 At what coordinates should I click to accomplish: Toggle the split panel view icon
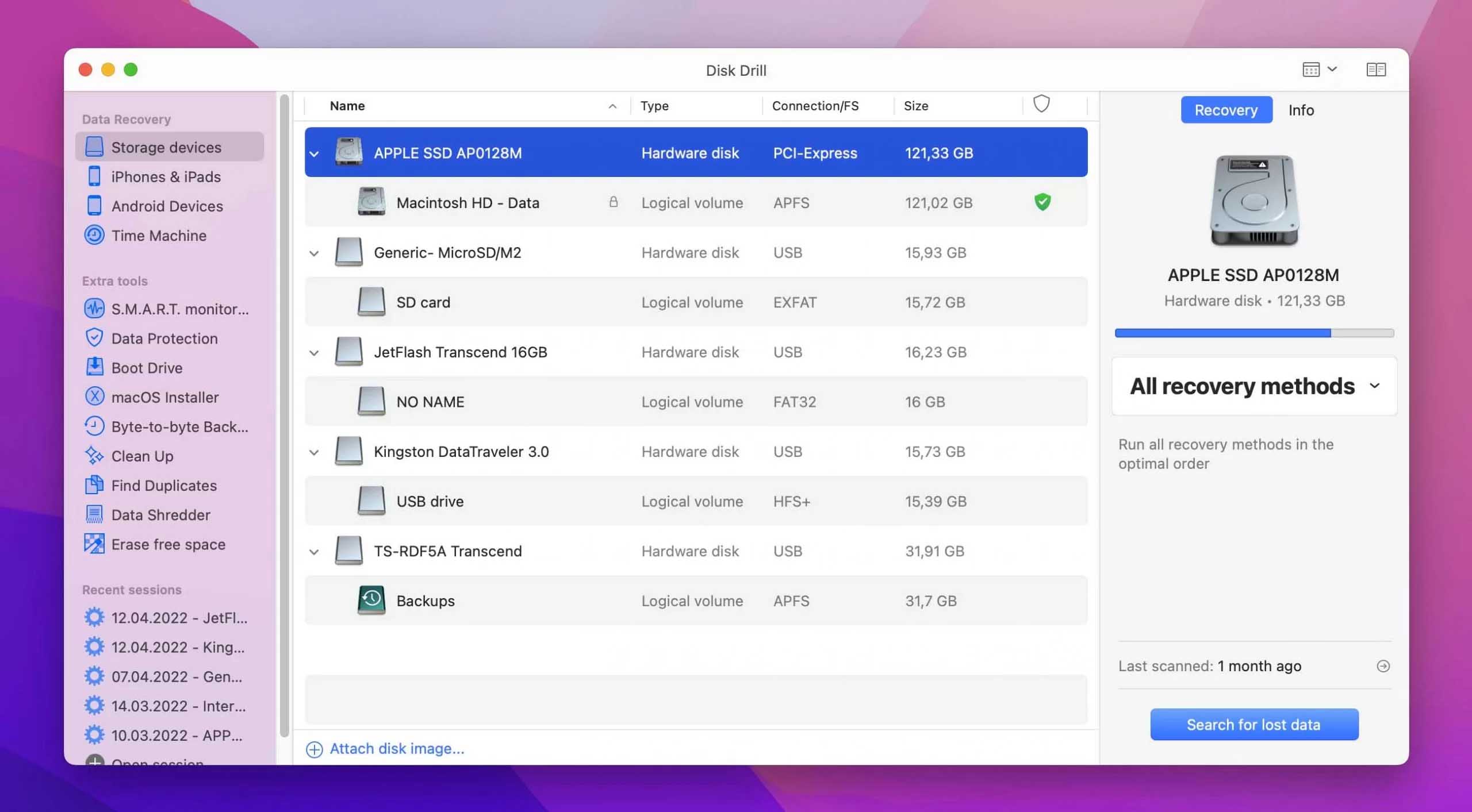click(x=1376, y=70)
